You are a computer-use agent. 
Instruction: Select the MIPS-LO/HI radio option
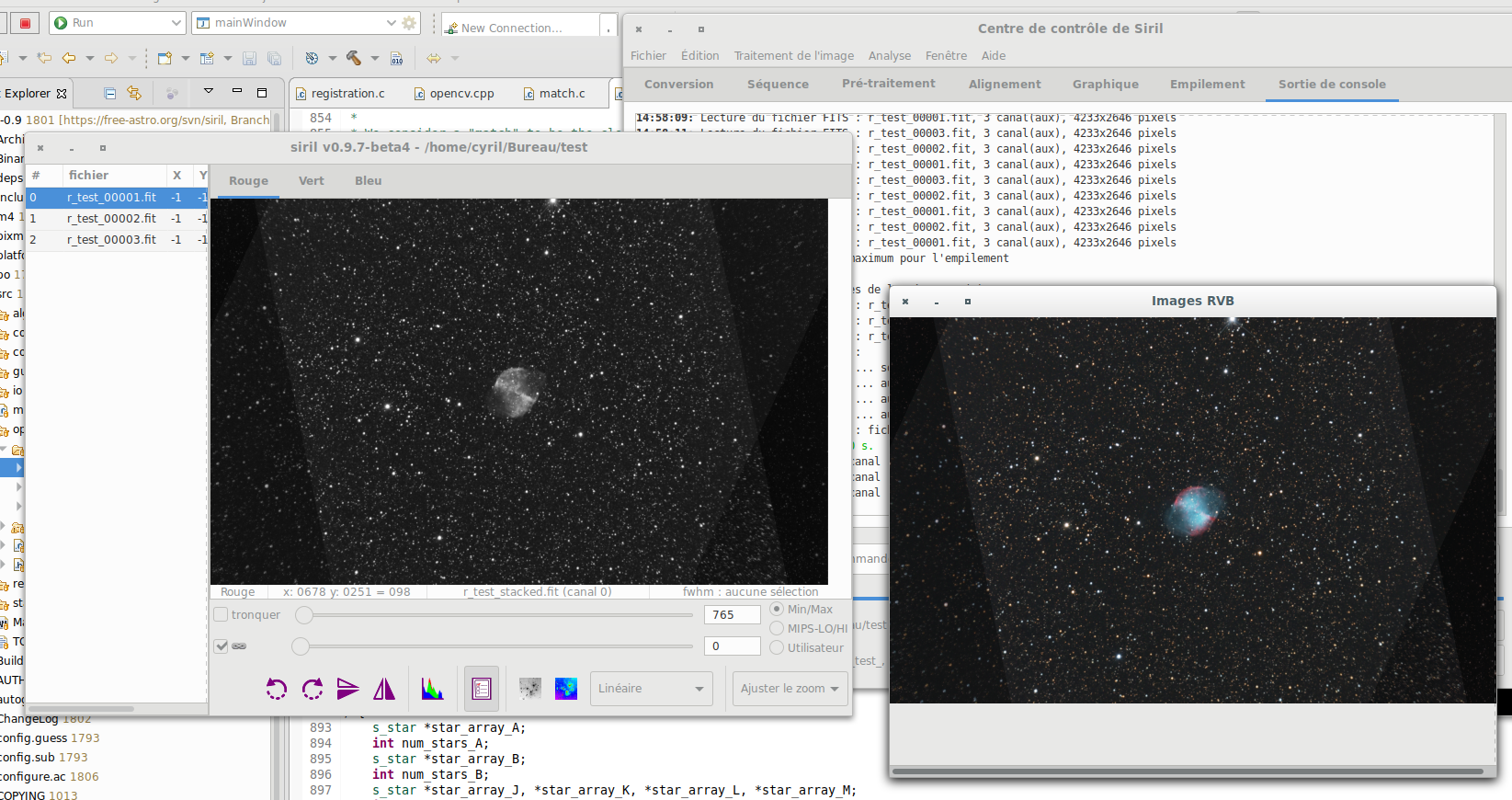(x=777, y=628)
